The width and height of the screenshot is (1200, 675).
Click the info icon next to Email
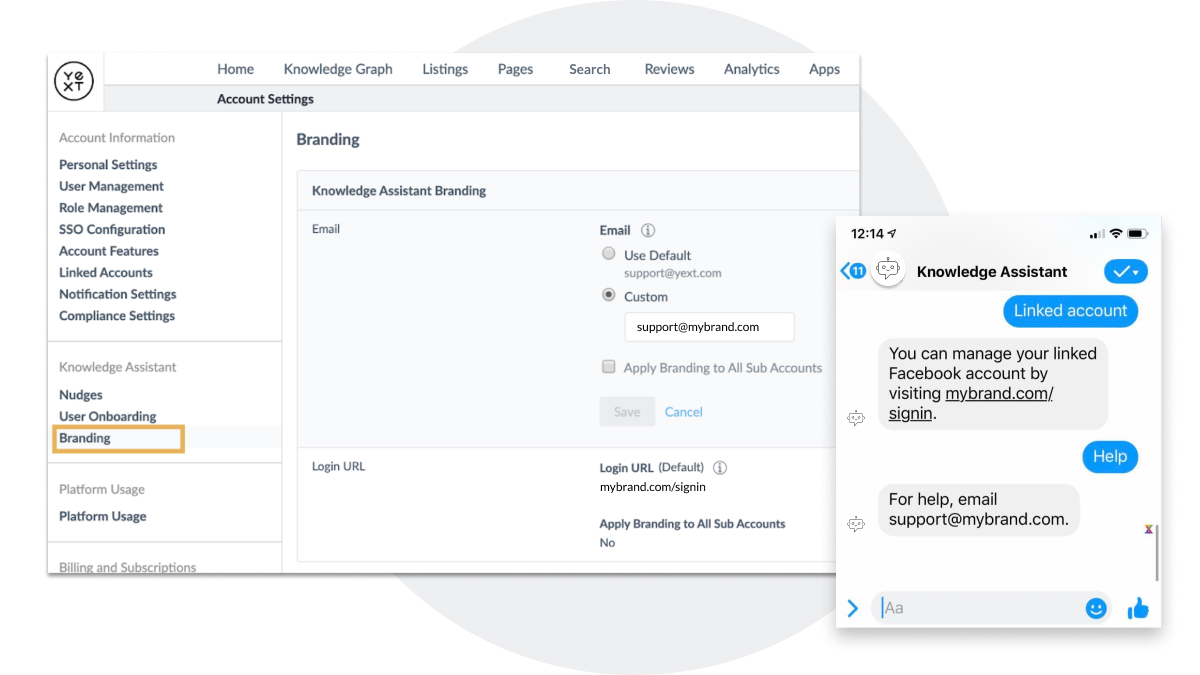tap(648, 230)
